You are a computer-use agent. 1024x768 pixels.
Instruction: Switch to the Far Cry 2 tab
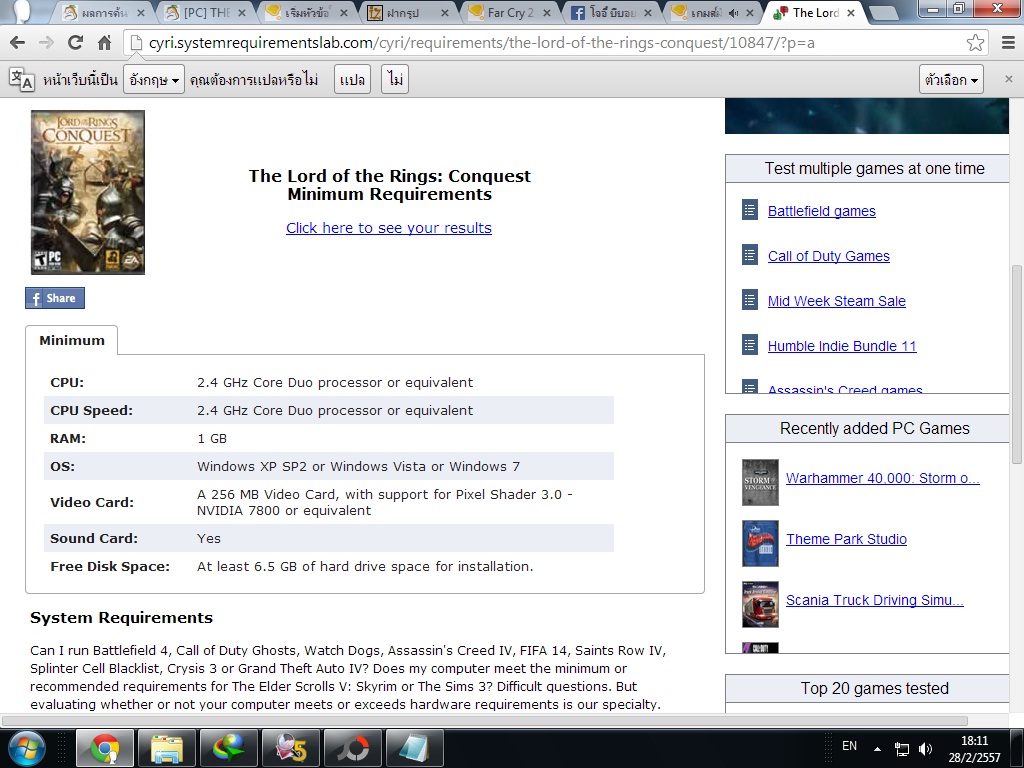point(510,12)
